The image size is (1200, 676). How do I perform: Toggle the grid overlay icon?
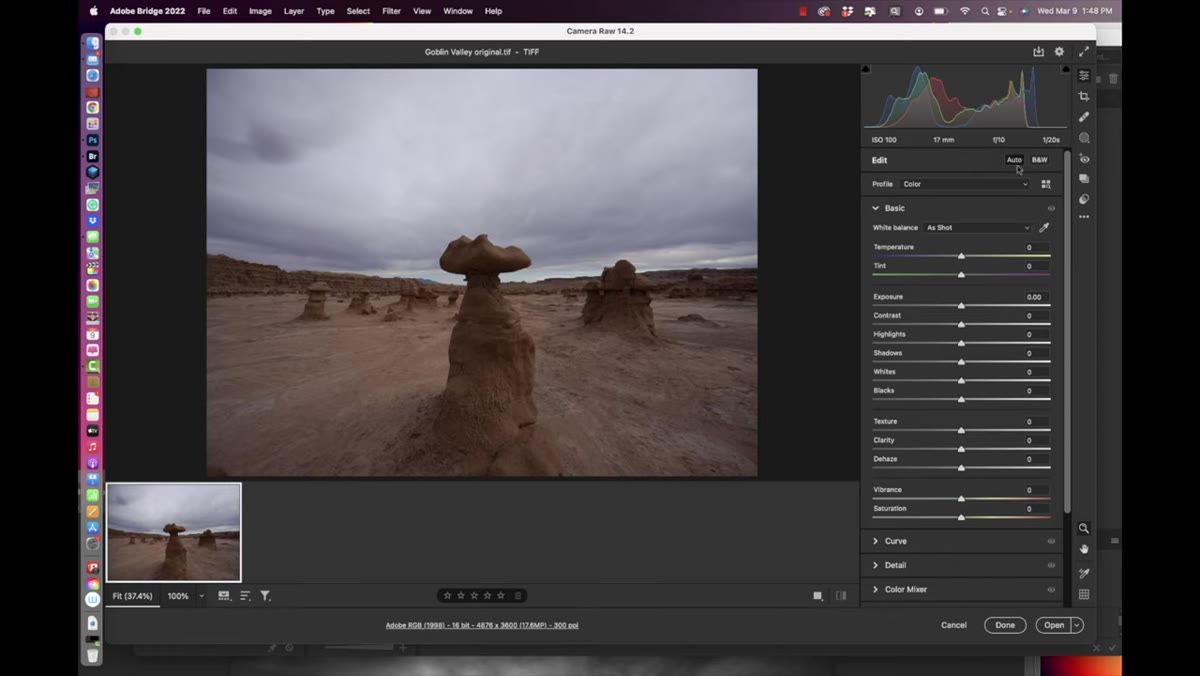point(1084,594)
